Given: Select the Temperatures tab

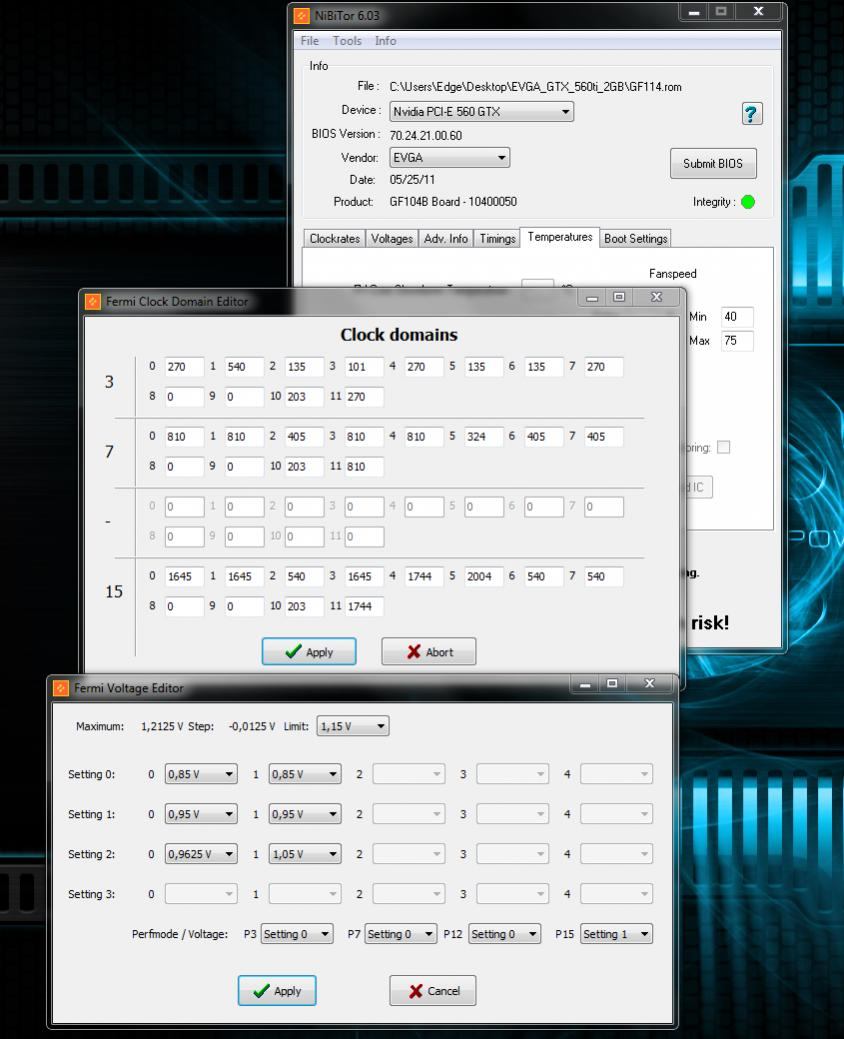Looking at the screenshot, I should point(560,237).
